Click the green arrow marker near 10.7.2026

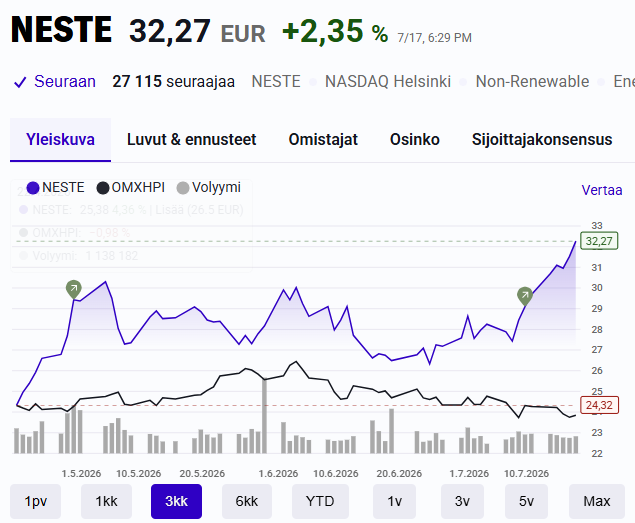[x=525, y=296]
